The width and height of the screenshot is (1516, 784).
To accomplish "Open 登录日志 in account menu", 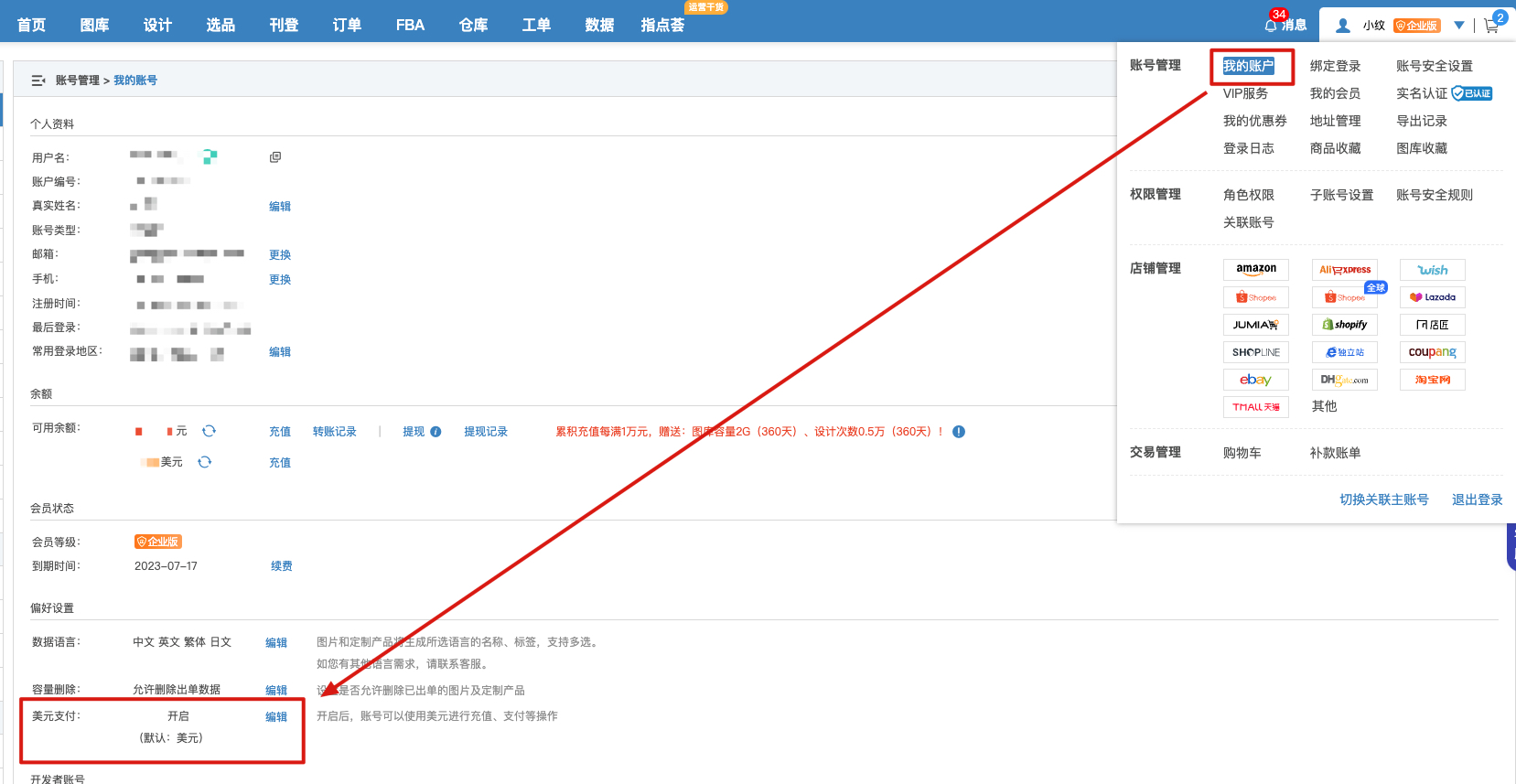I will (x=1249, y=148).
